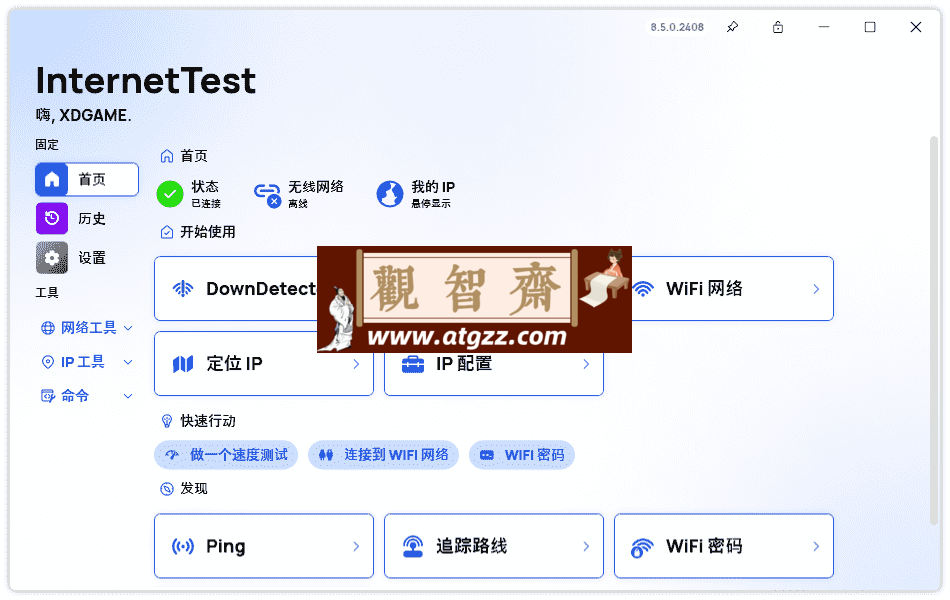
Task: Click the lock icon in title bar
Action: (778, 27)
